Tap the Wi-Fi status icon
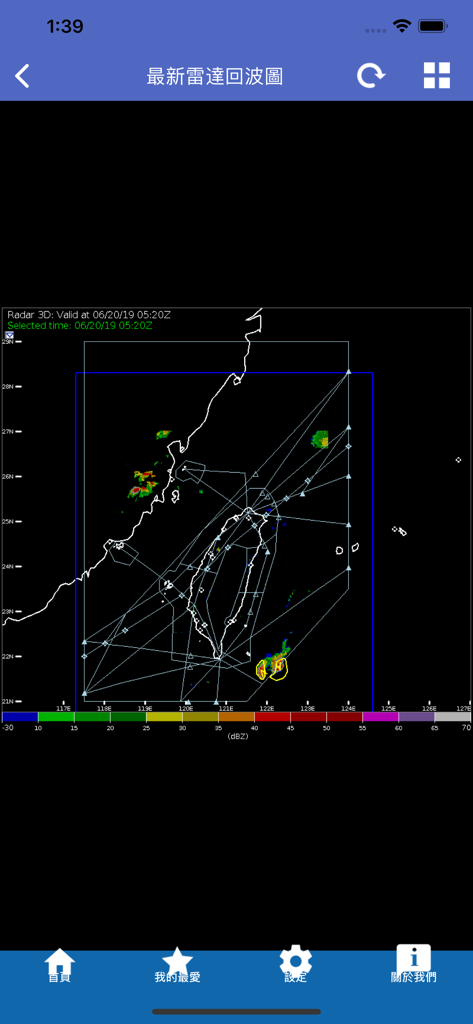 [x=402, y=26]
